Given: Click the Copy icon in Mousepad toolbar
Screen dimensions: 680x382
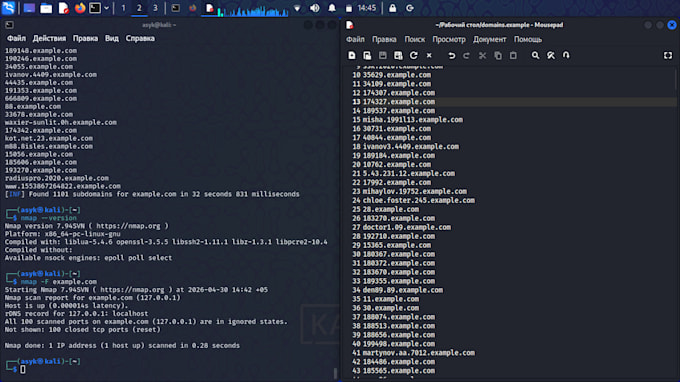Looking at the screenshot, I should click(498, 56).
